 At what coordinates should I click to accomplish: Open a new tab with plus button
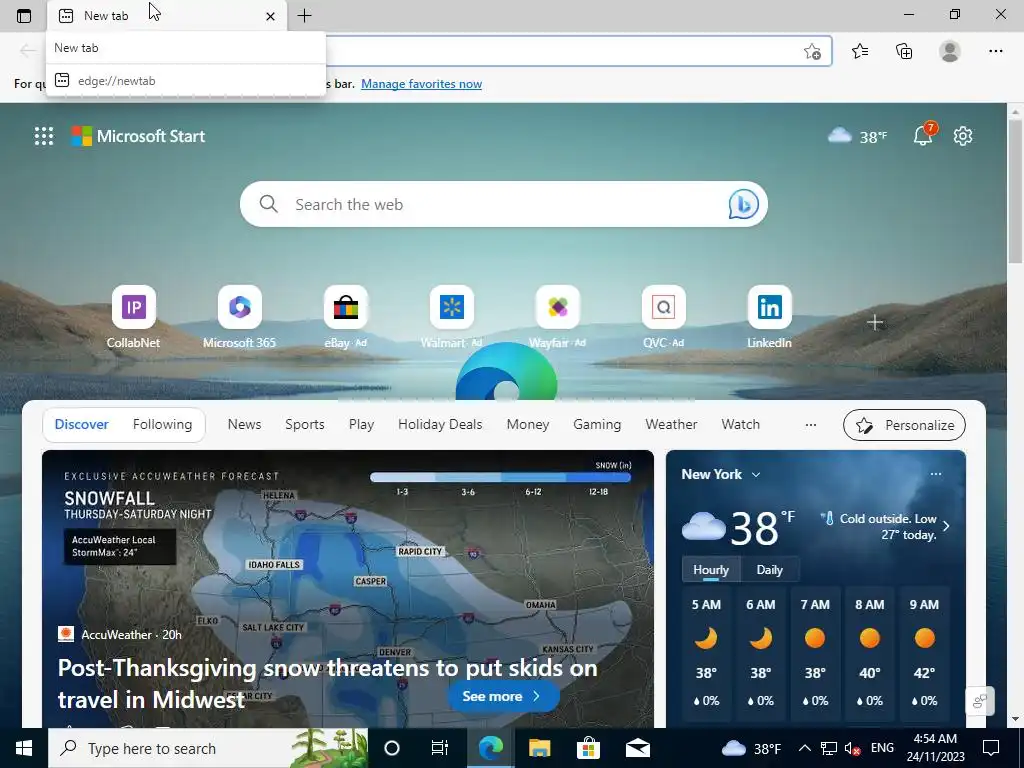(x=304, y=16)
